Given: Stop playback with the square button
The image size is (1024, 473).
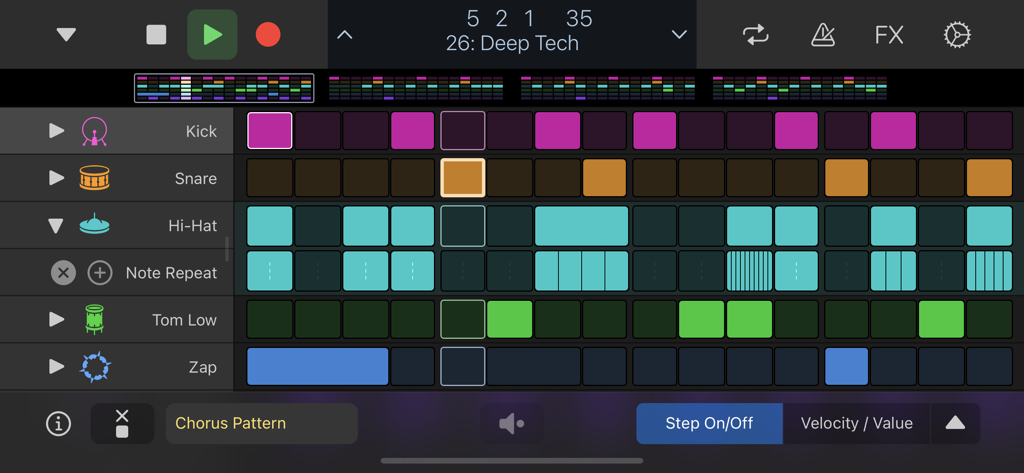Looking at the screenshot, I should click(156, 35).
